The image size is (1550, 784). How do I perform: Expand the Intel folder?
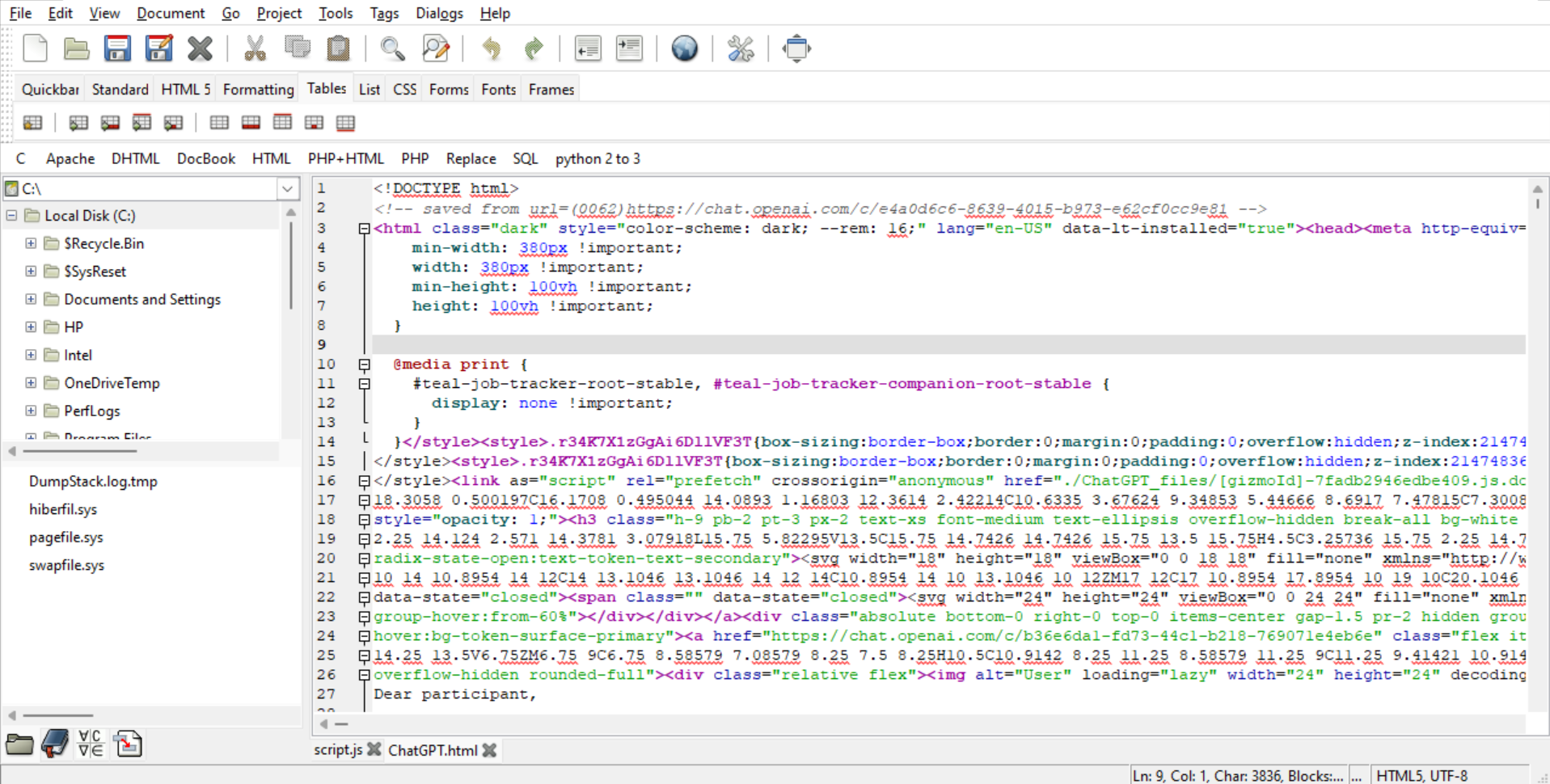click(31, 355)
